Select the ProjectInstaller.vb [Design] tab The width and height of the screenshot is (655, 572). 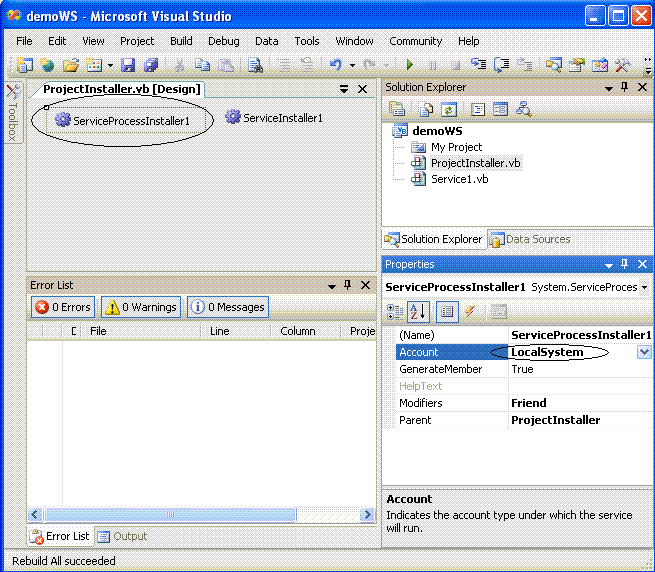click(122, 89)
